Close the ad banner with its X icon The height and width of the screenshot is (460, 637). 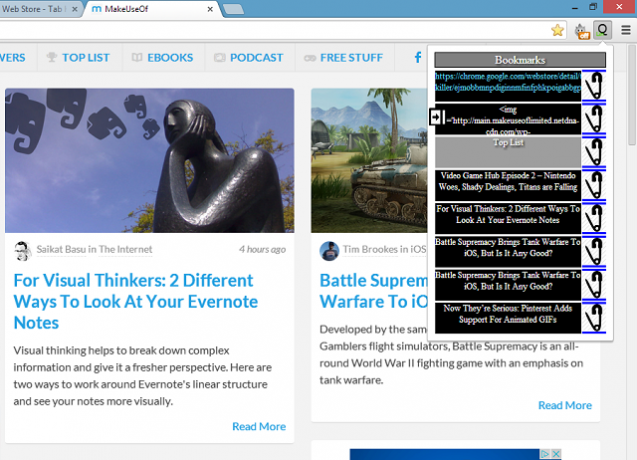coord(556,453)
